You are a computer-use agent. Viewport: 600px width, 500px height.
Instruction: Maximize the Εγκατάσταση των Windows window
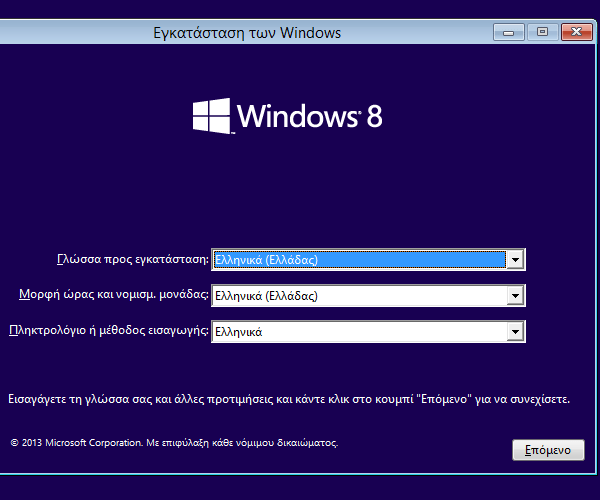coord(542,32)
